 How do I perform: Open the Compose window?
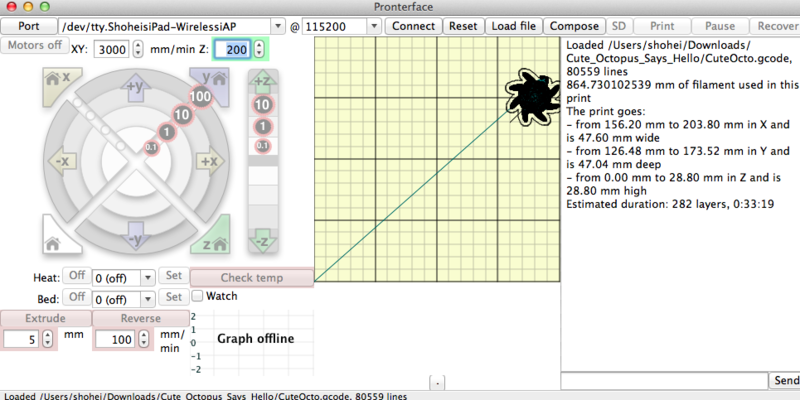click(574, 26)
